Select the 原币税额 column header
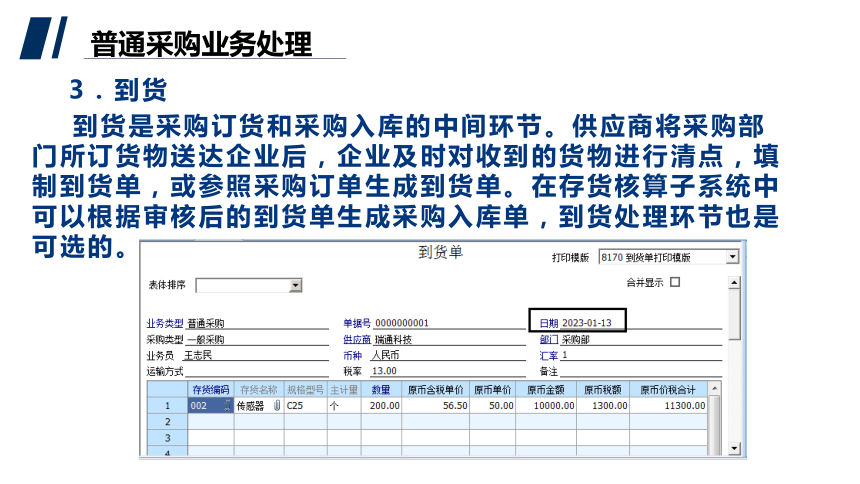Image resolution: width=860 pixels, height=484 pixels. [602, 390]
